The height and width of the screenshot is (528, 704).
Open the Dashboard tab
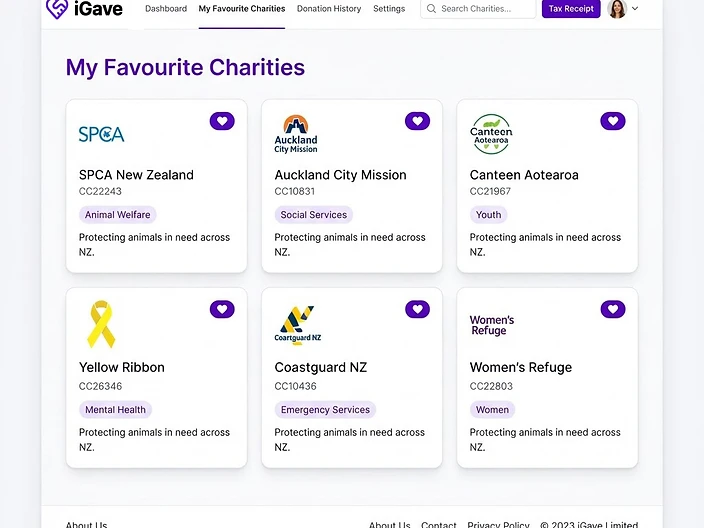click(166, 9)
